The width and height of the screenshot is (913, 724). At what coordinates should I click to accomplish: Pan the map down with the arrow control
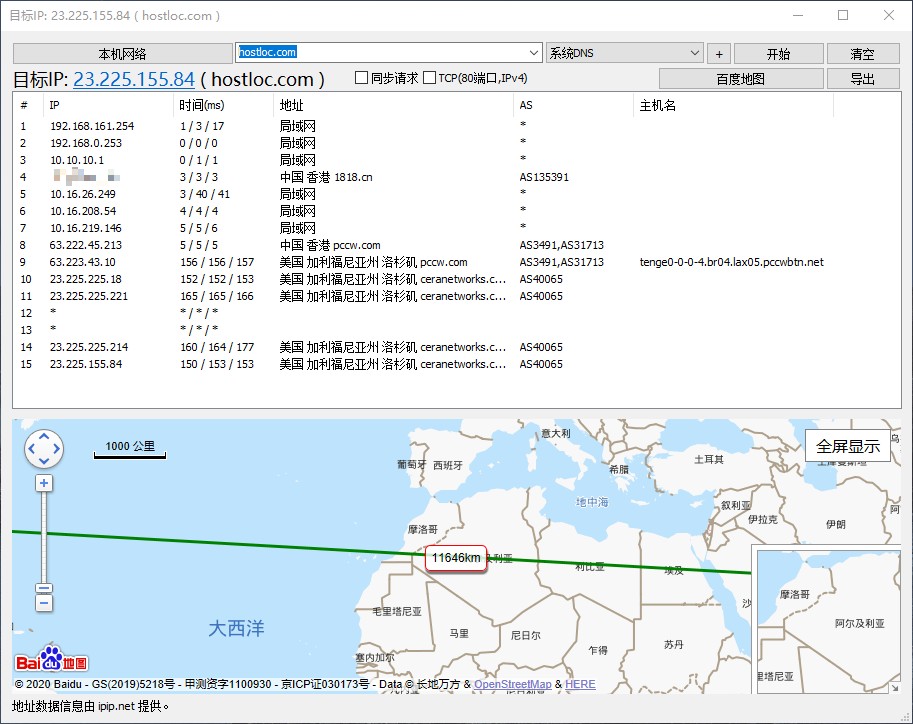coord(44,462)
